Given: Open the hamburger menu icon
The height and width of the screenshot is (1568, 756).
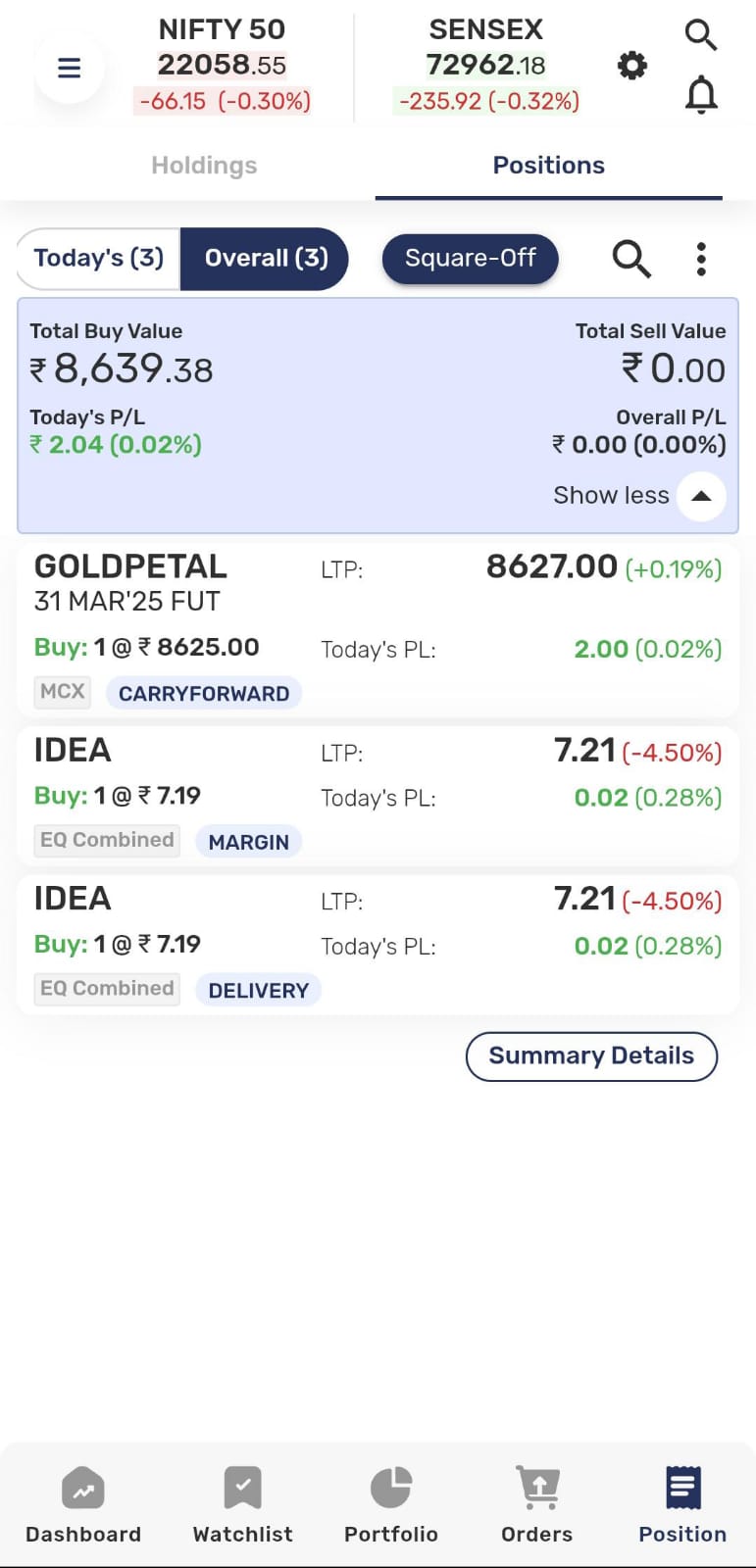Looking at the screenshot, I should [69, 68].
